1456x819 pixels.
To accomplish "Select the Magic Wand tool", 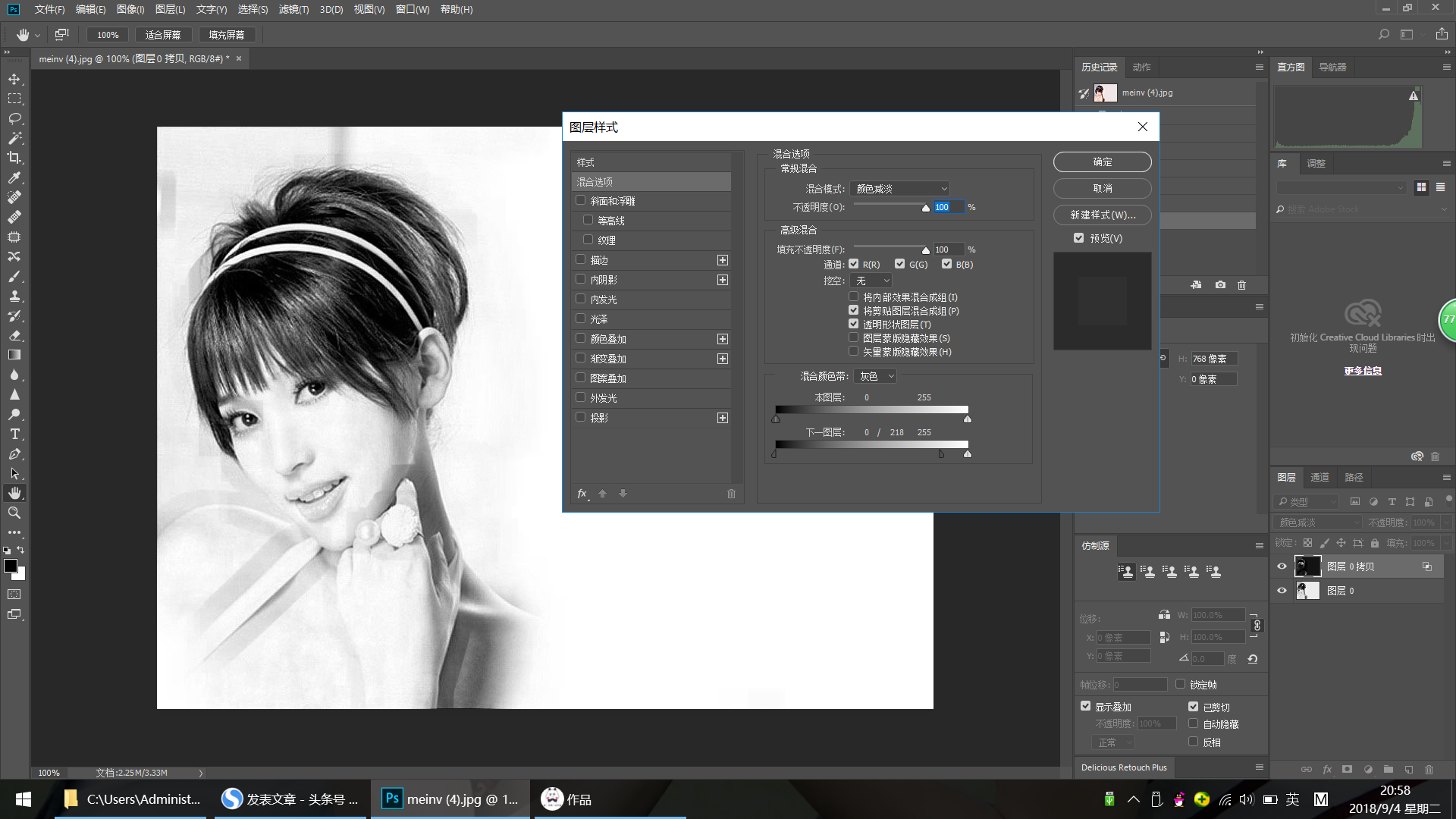I will (x=14, y=138).
